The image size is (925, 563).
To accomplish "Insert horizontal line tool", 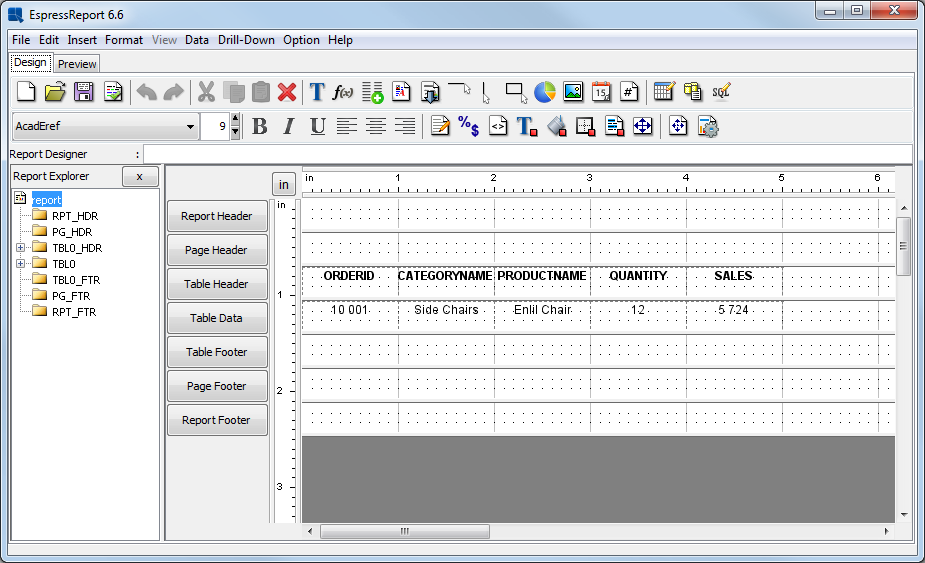I will pos(459,89).
